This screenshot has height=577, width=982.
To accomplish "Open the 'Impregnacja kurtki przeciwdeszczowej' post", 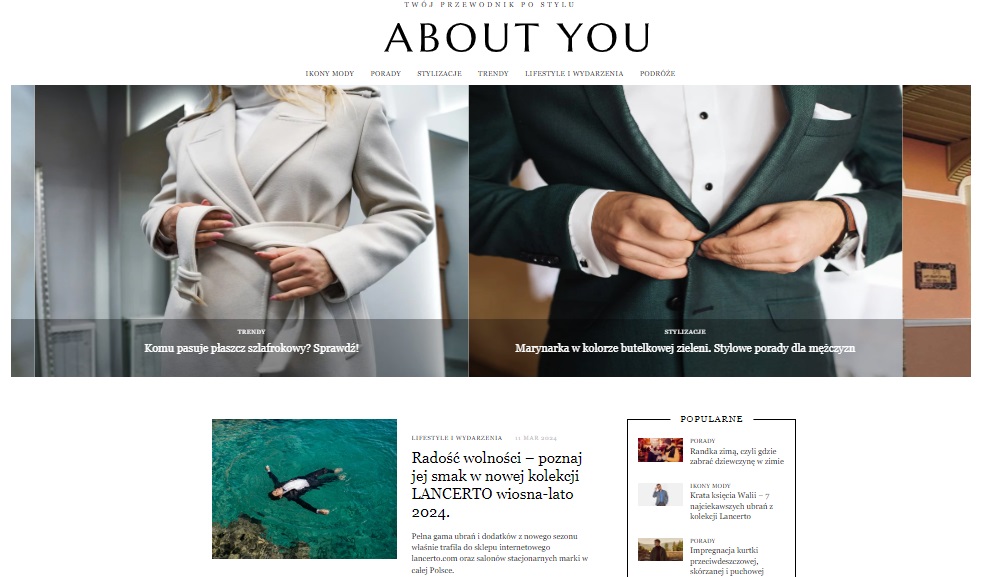I will pyautogui.click(x=726, y=561).
